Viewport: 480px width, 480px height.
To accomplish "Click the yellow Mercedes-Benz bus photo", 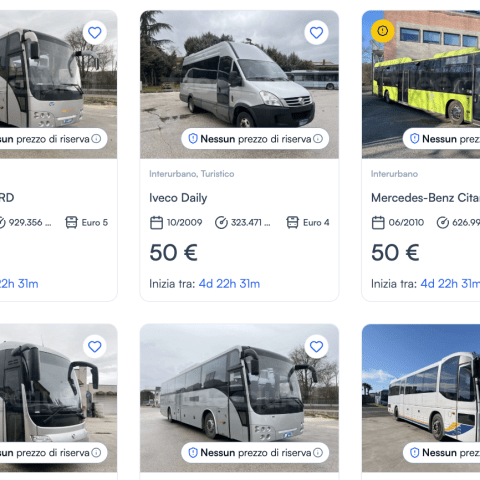I will (421, 84).
